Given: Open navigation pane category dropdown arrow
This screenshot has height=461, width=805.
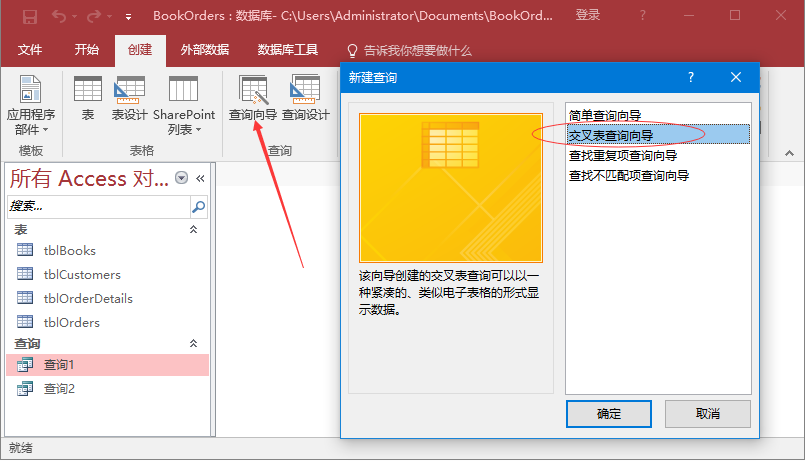Looking at the screenshot, I should pos(181,178).
